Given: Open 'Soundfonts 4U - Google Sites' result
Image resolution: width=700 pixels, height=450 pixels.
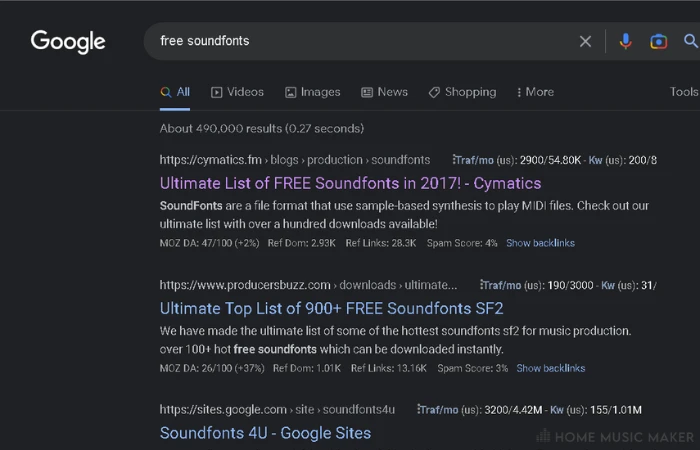Looking at the screenshot, I should [x=265, y=433].
